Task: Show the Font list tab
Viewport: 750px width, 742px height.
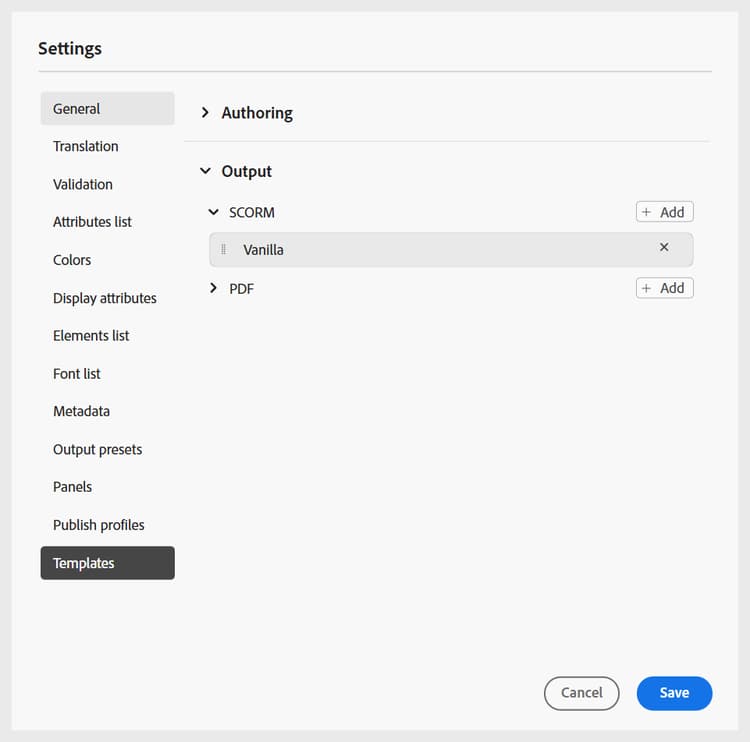Action: click(77, 374)
